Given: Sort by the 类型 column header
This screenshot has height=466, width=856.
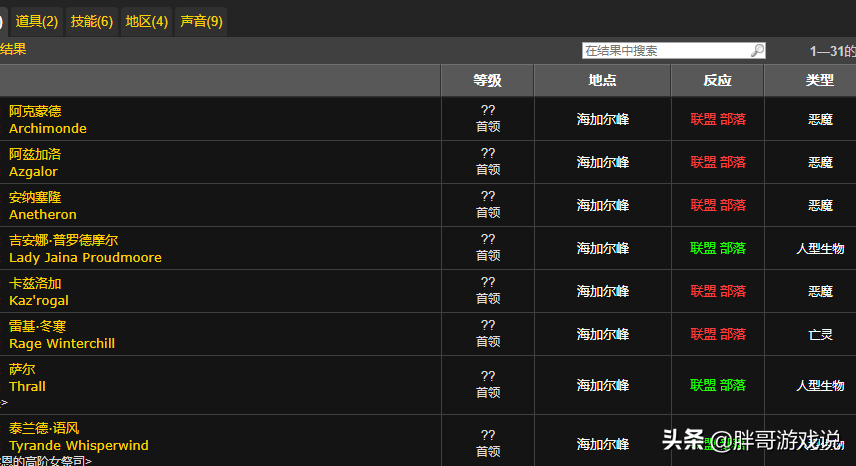Looking at the screenshot, I should coord(819,81).
